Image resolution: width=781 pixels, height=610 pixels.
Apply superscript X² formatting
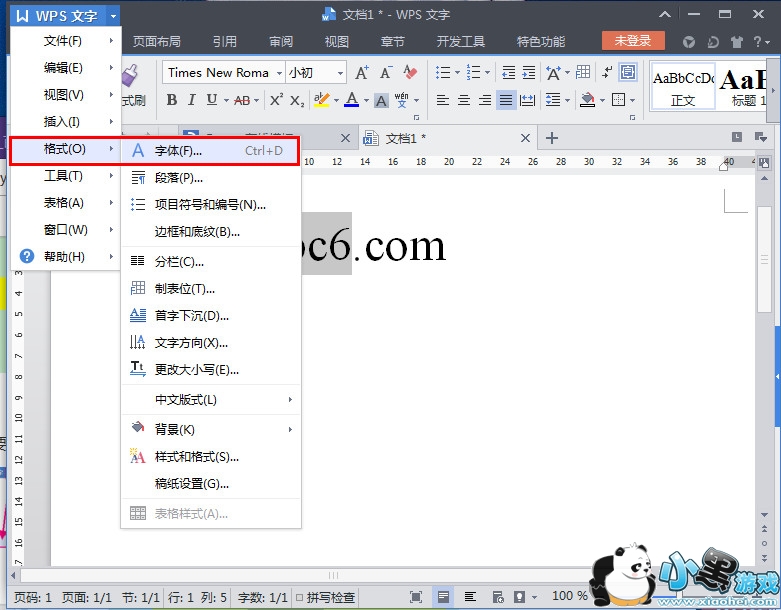[276, 100]
